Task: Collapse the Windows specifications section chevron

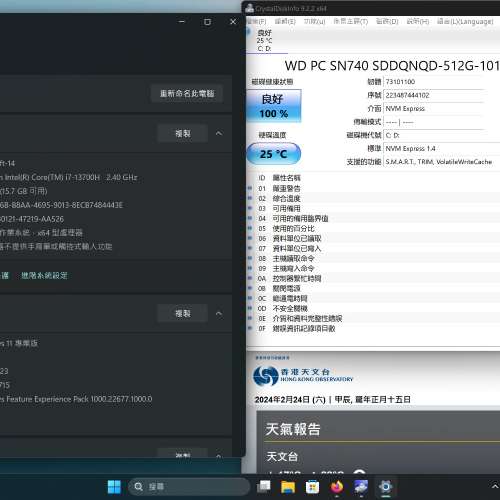Action: 219,314
